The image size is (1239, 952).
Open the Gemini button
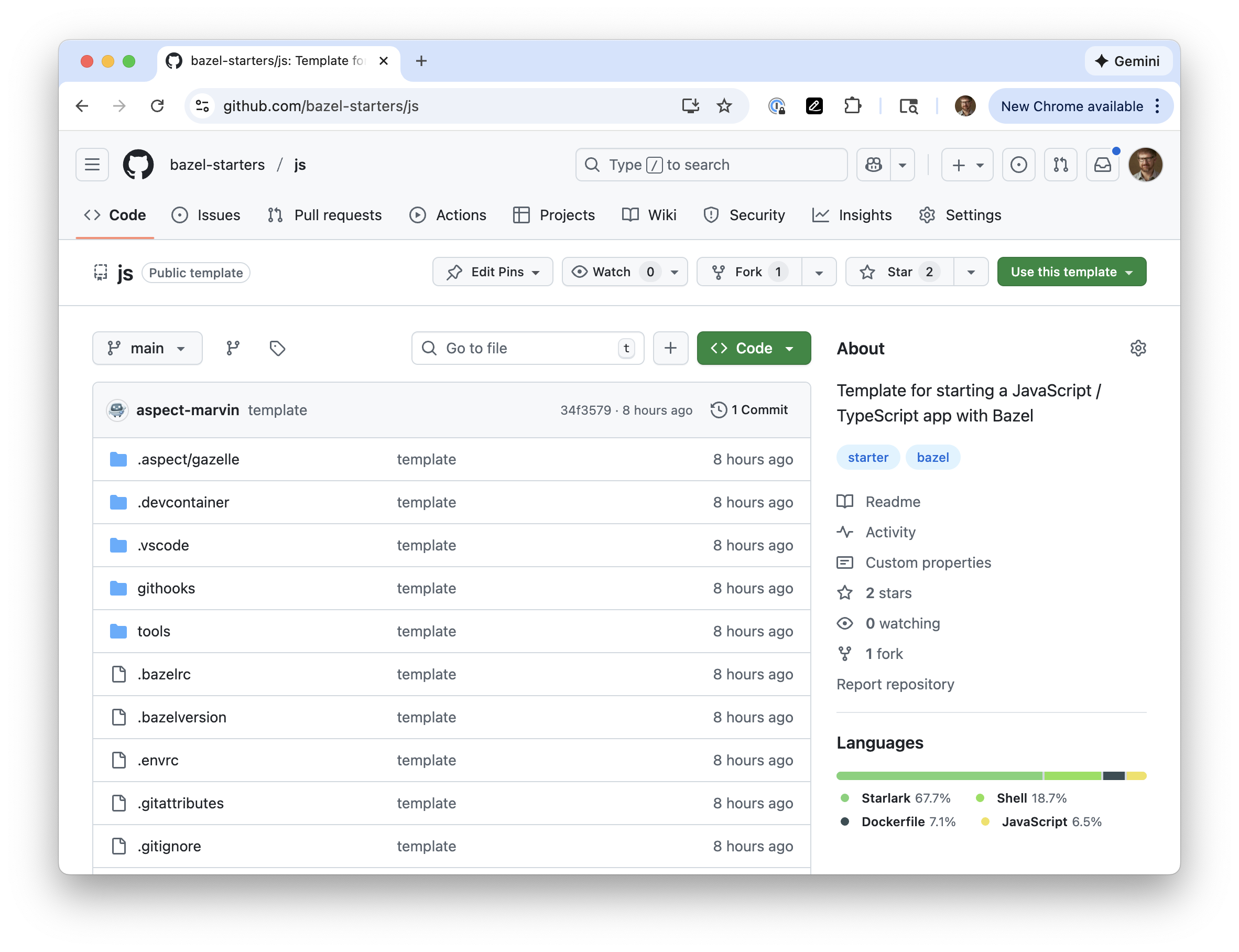coord(1127,61)
